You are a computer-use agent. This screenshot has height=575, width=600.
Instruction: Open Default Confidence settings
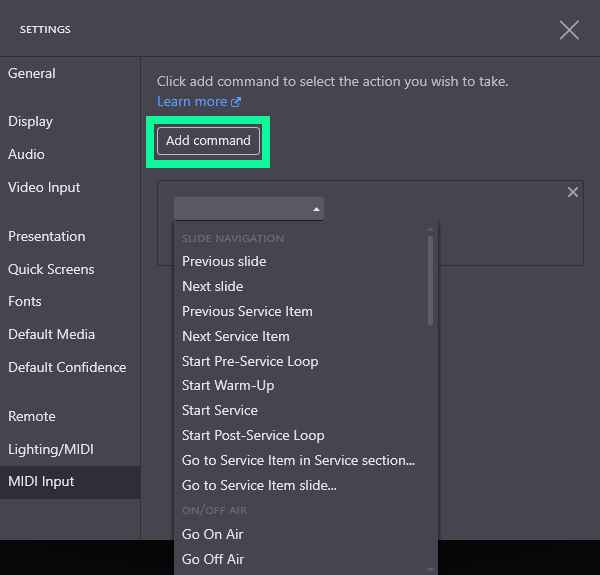[67, 367]
